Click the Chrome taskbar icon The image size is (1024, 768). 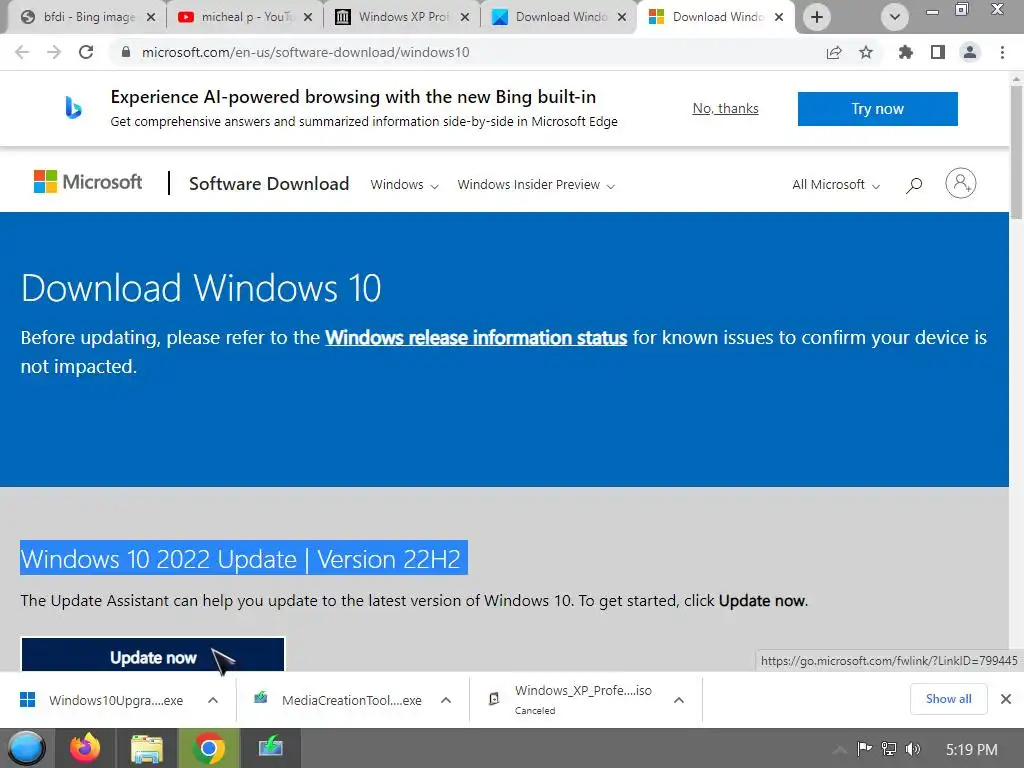pos(209,748)
